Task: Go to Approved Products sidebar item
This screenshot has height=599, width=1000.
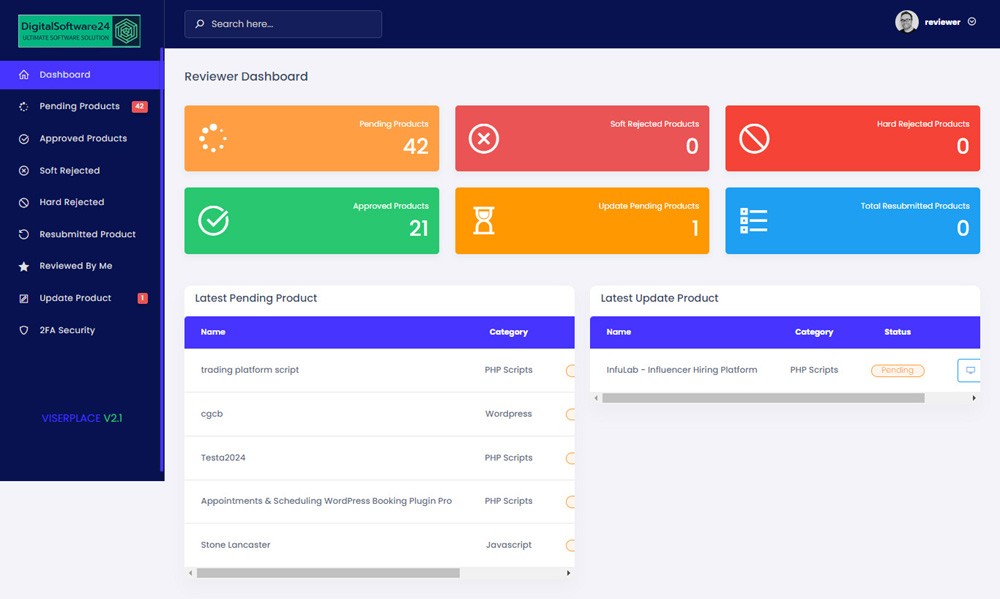Action: [x=83, y=138]
